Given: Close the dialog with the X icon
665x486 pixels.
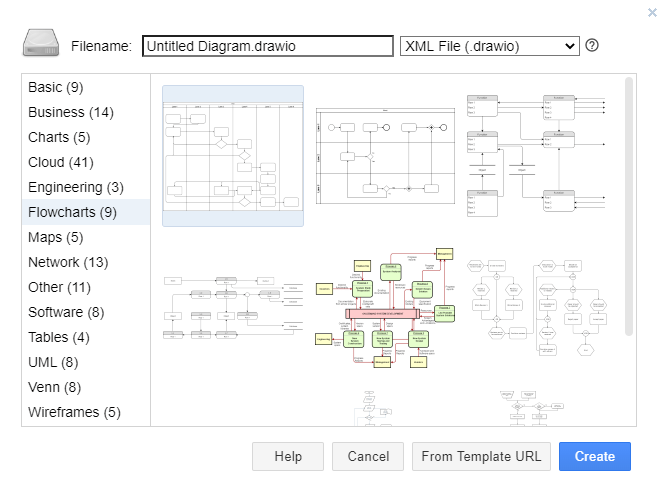Looking at the screenshot, I should pos(652,12).
